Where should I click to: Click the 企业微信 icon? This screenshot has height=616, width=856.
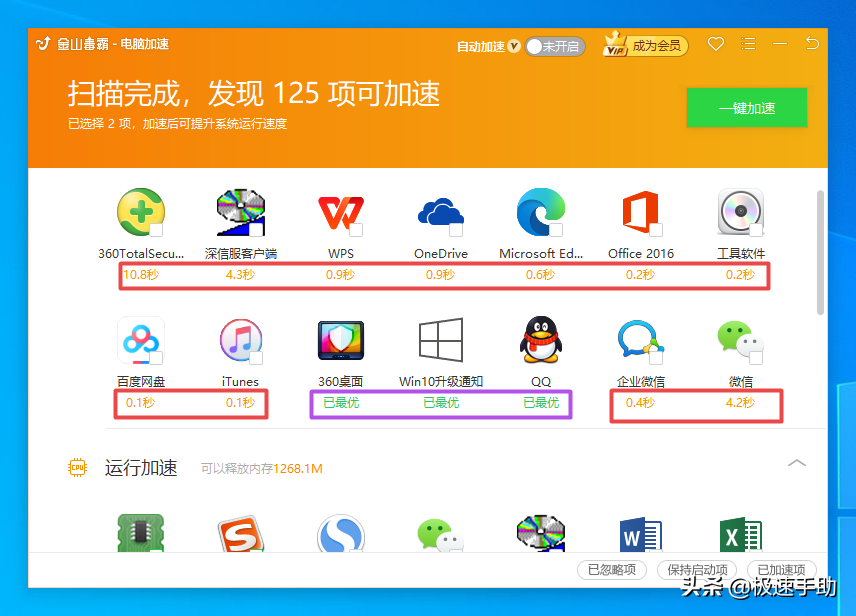[x=640, y=340]
